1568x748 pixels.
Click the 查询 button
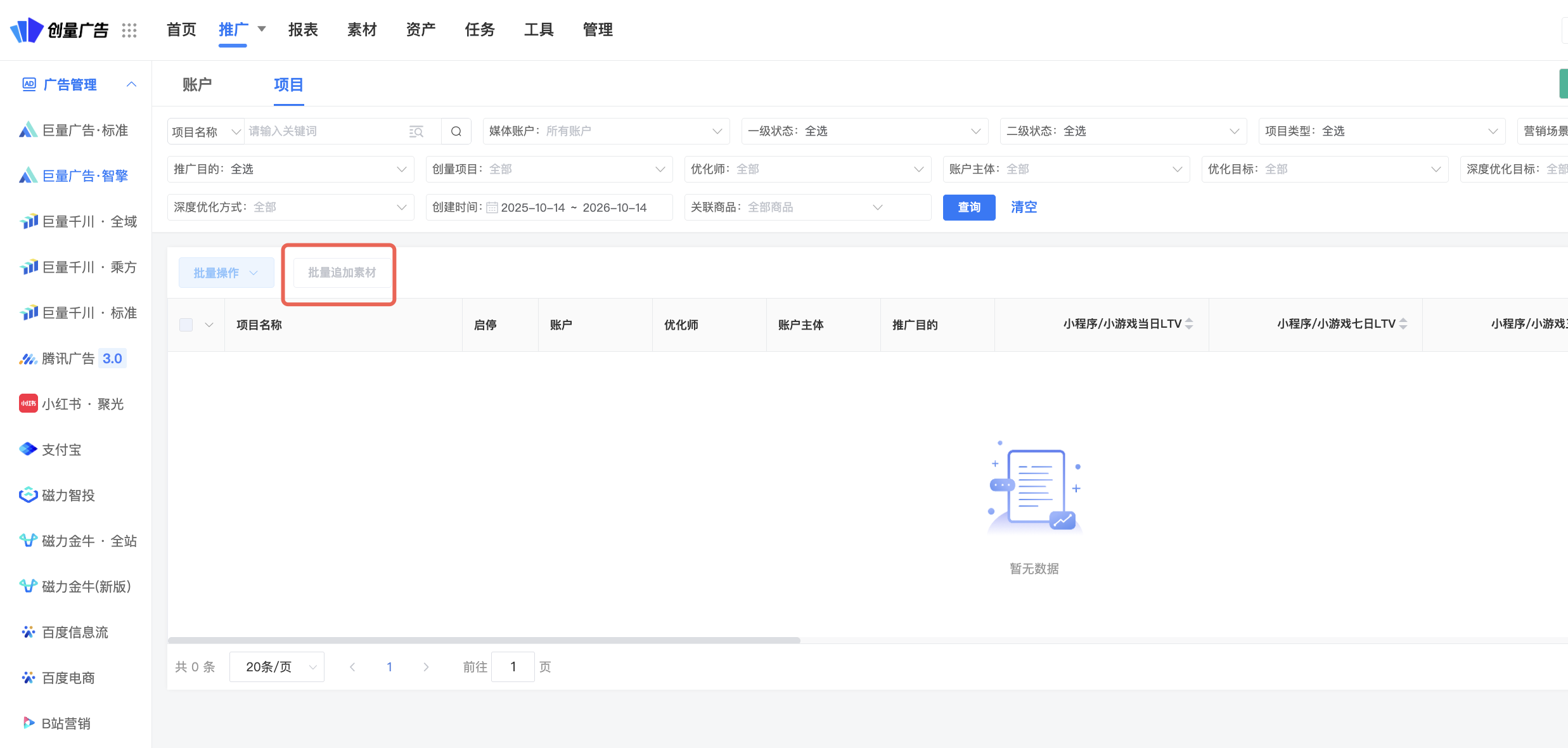point(969,207)
